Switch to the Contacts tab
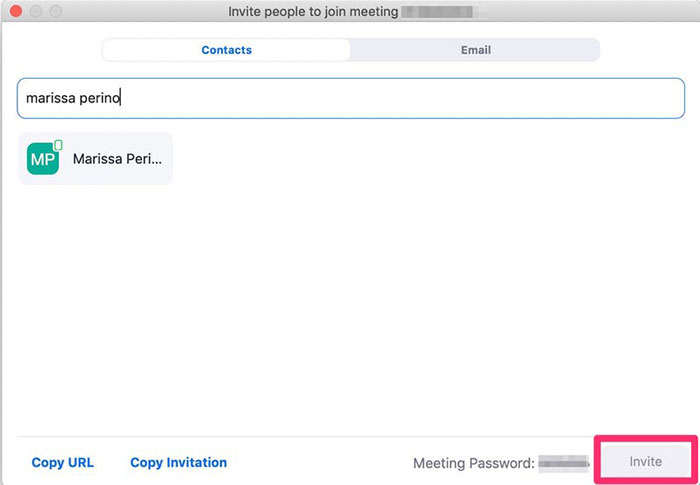Image resolution: width=700 pixels, height=485 pixels. pos(226,50)
